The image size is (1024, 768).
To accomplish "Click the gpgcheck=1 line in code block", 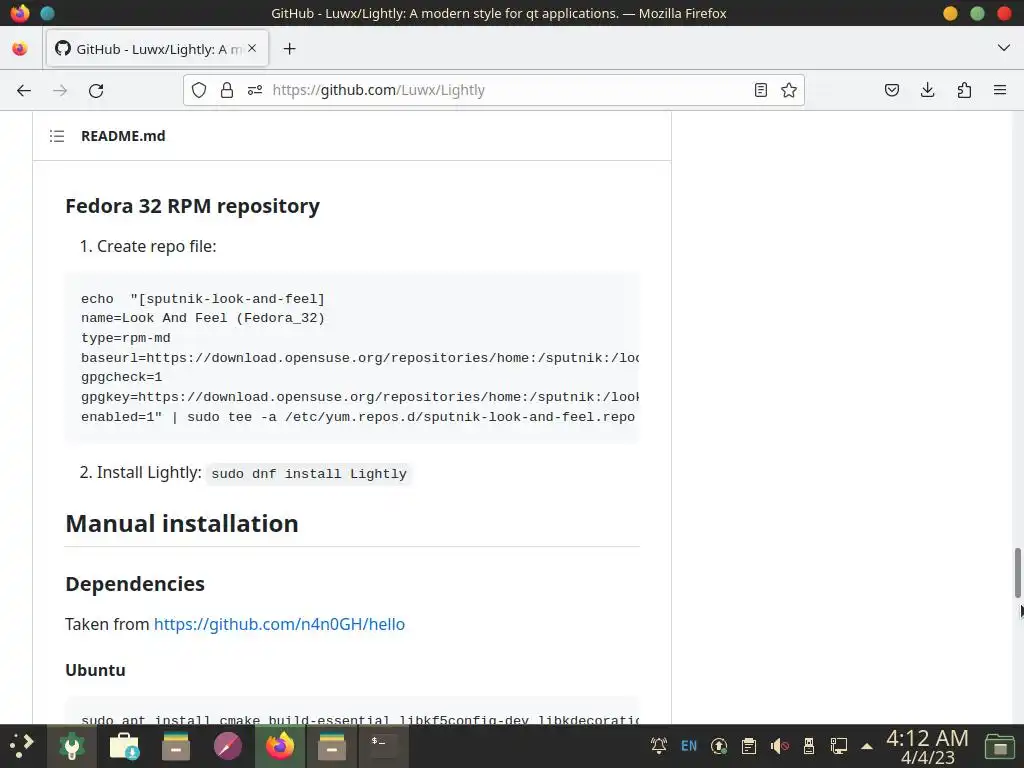I will (x=121, y=377).
